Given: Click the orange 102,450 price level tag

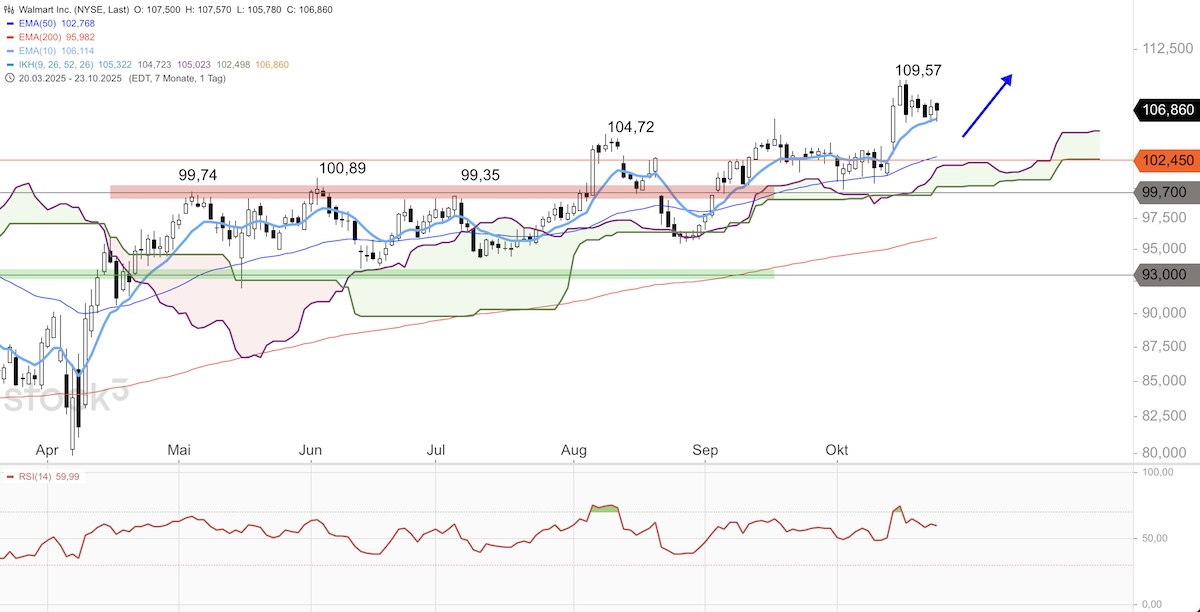Looking at the screenshot, I should tap(1165, 160).
